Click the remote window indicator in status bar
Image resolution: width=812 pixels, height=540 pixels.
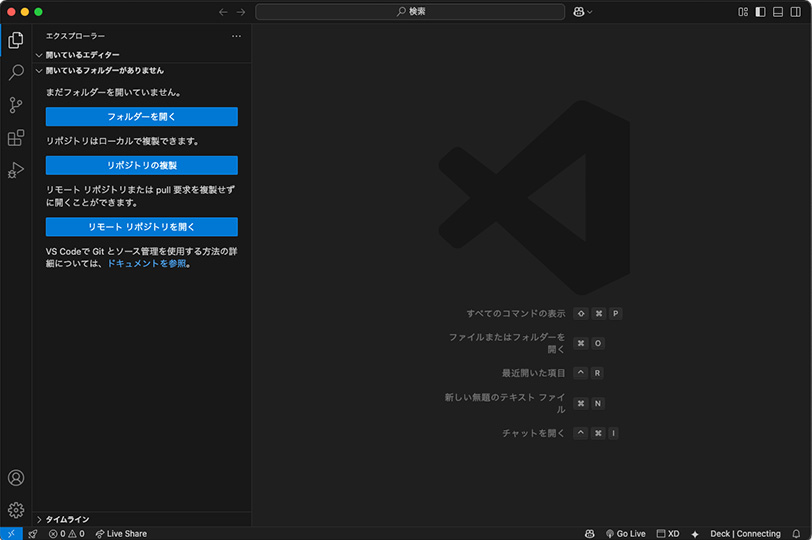click(11, 533)
